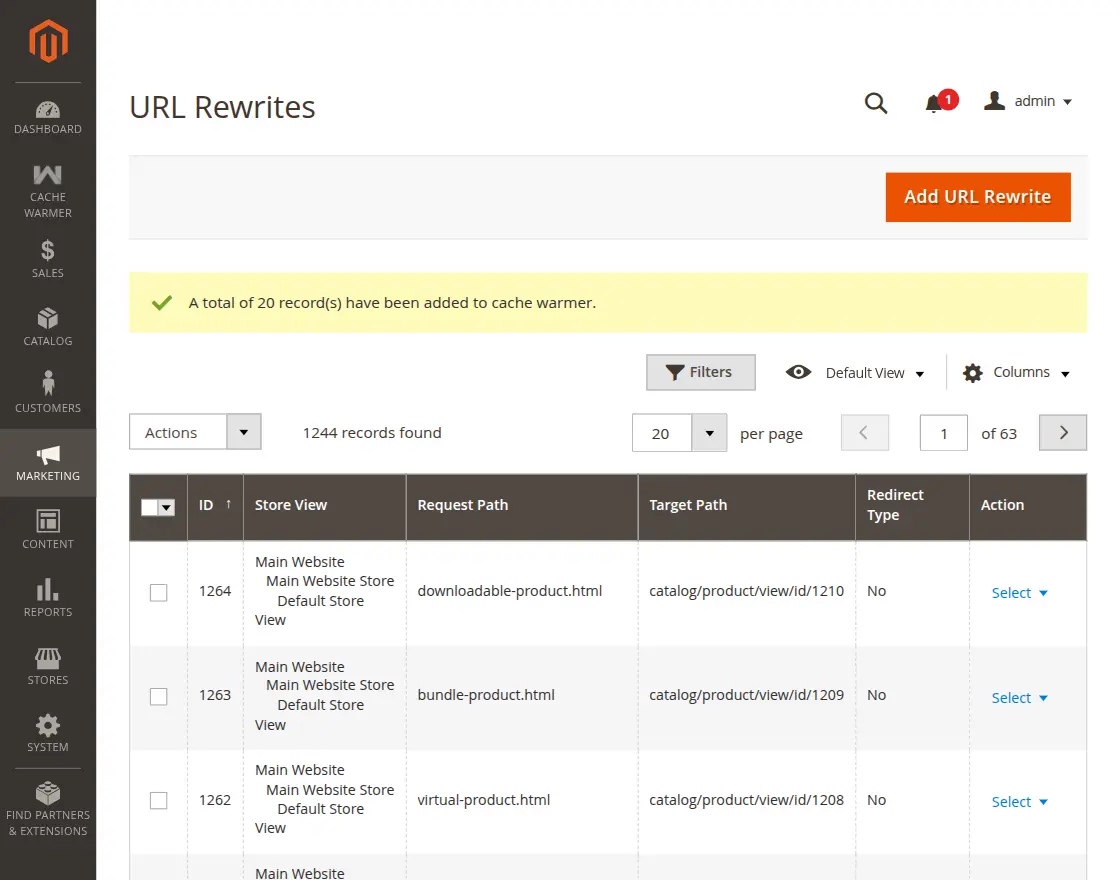Check the checkbox for bundle-product.html row

click(x=158, y=696)
